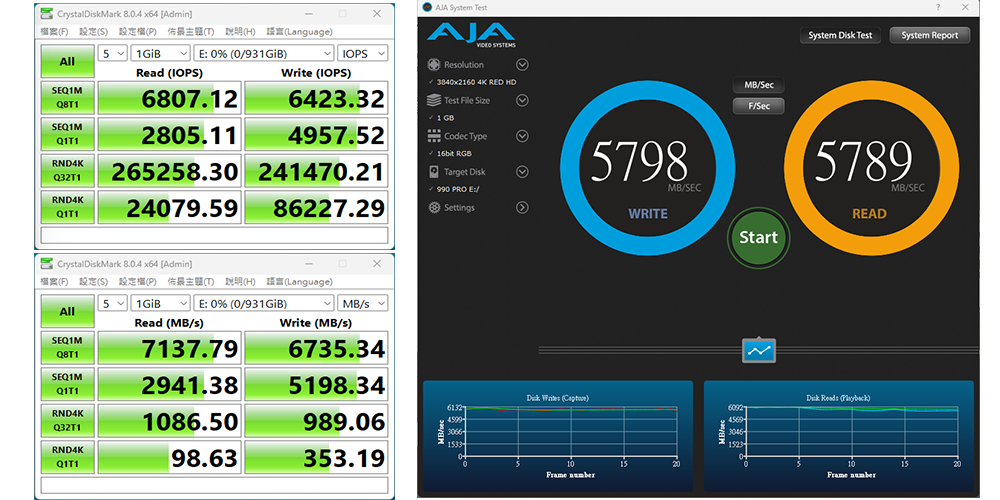Click the System Disk Test button

coord(840,35)
